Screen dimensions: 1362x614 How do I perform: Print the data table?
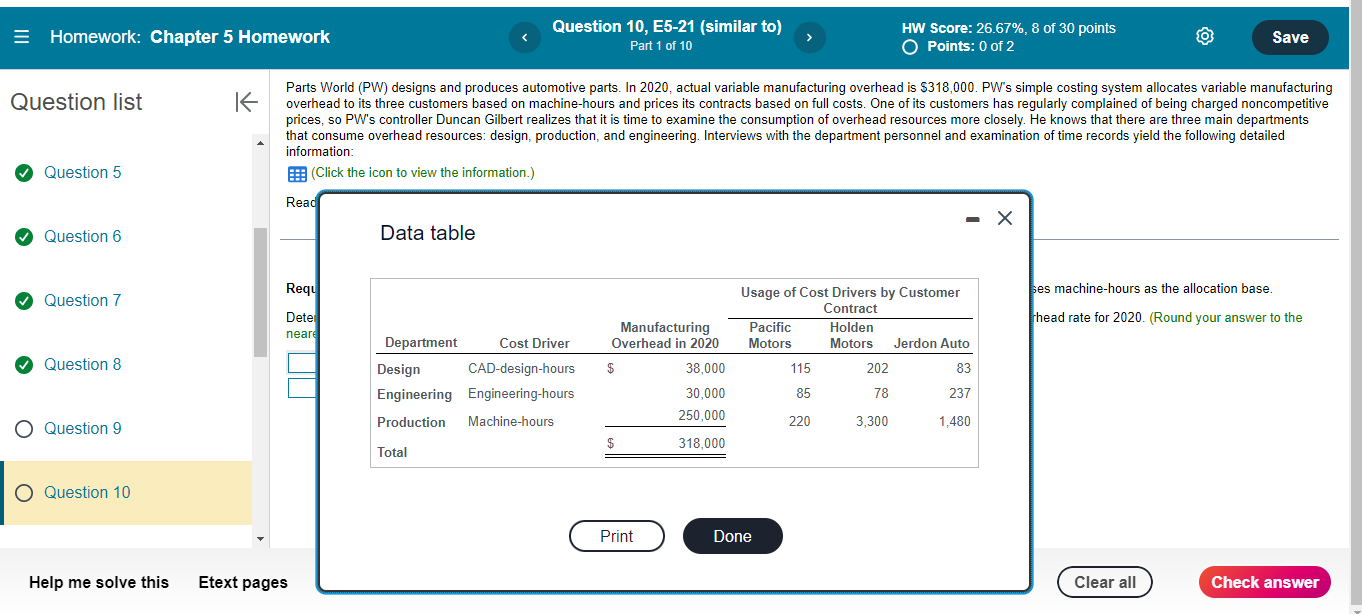616,536
